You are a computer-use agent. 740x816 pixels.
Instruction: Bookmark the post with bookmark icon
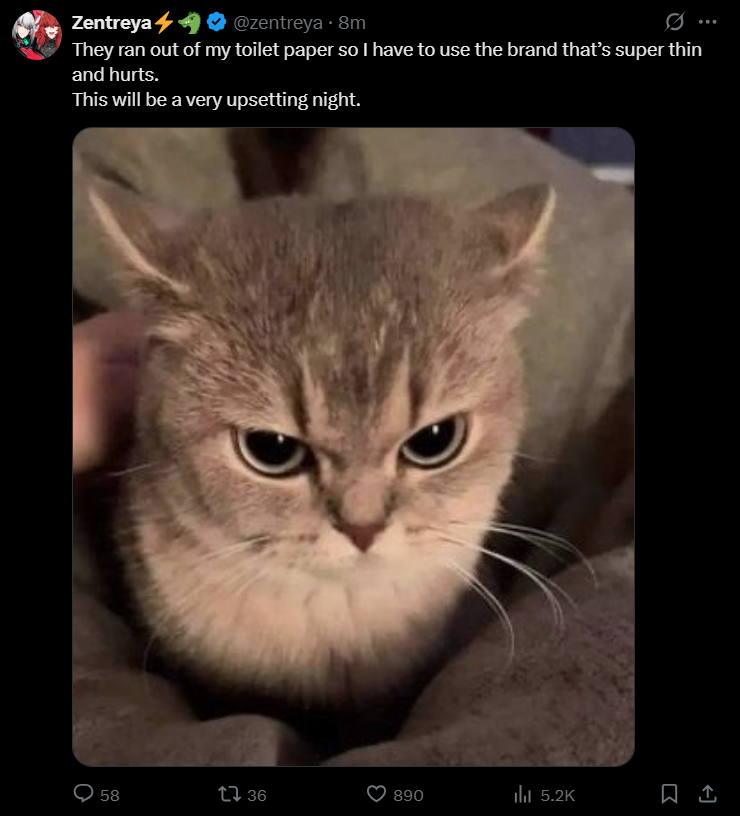[x=669, y=794]
